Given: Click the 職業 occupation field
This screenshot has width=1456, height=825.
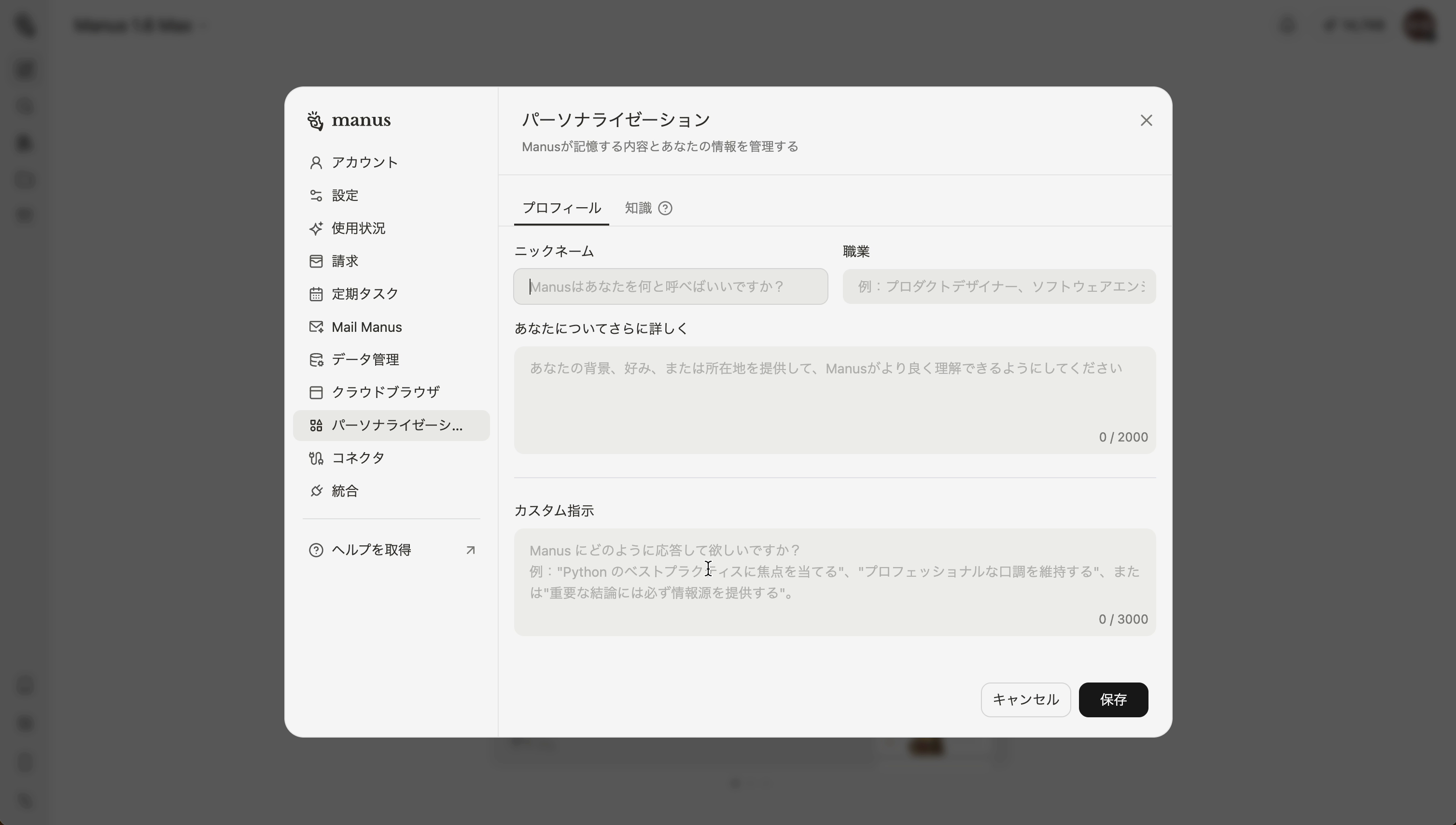Looking at the screenshot, I should pyautogui.click(x=998, y=286).
